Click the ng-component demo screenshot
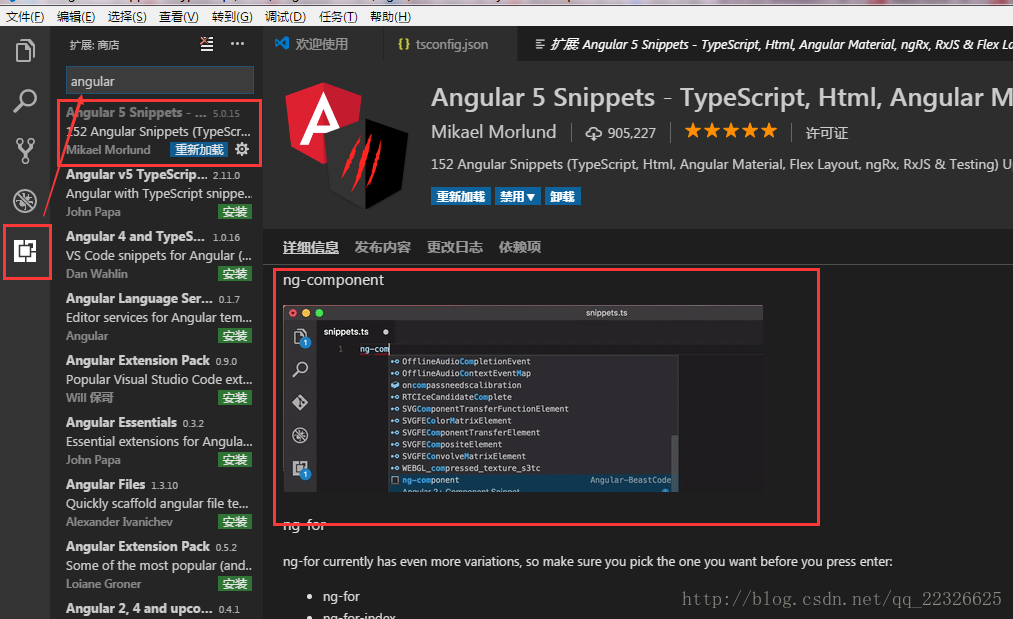The height and width of the screenshot is (619, 1013). 523,399
